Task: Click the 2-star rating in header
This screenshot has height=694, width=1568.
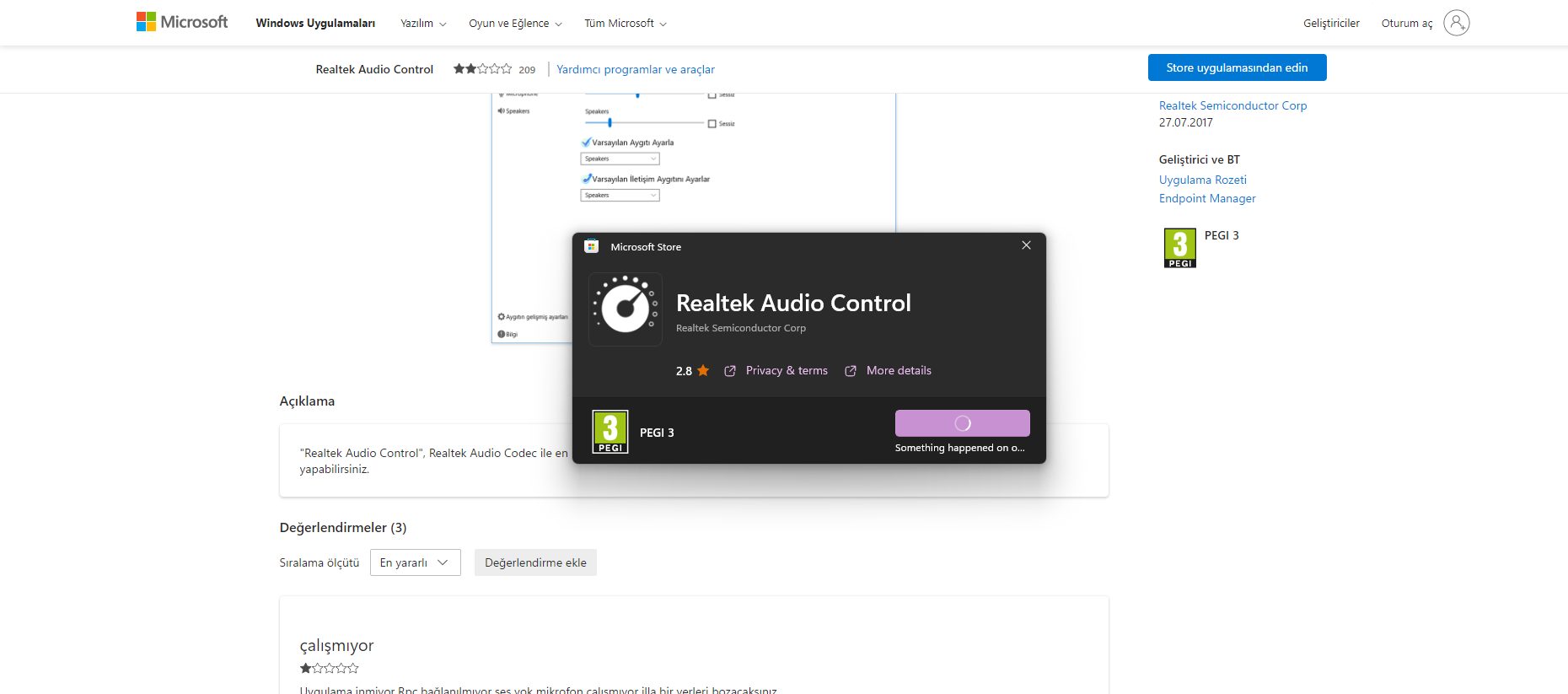Action: click(x=482, y=69)
